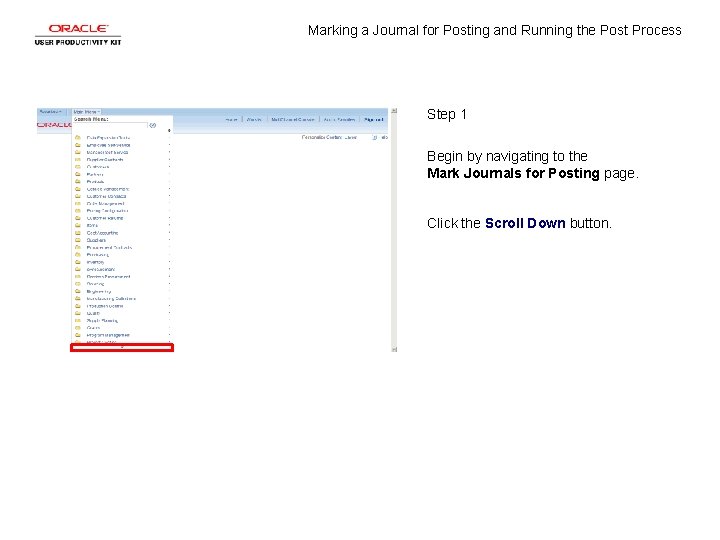Click folder icon beside Manufacturing Definitions

click(x=78, y=298)
